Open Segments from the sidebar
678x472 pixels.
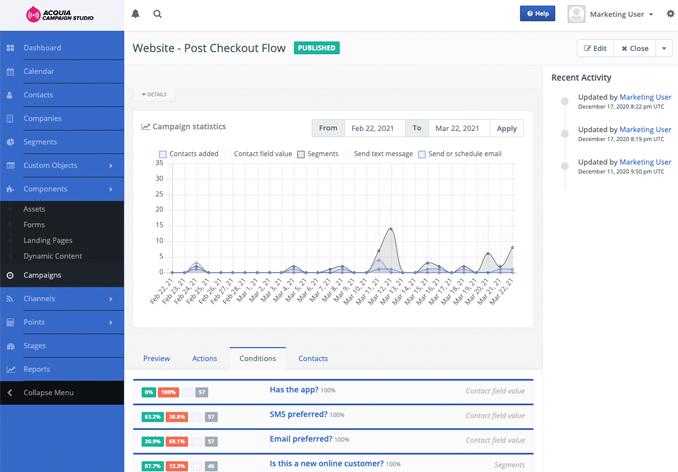40,142
